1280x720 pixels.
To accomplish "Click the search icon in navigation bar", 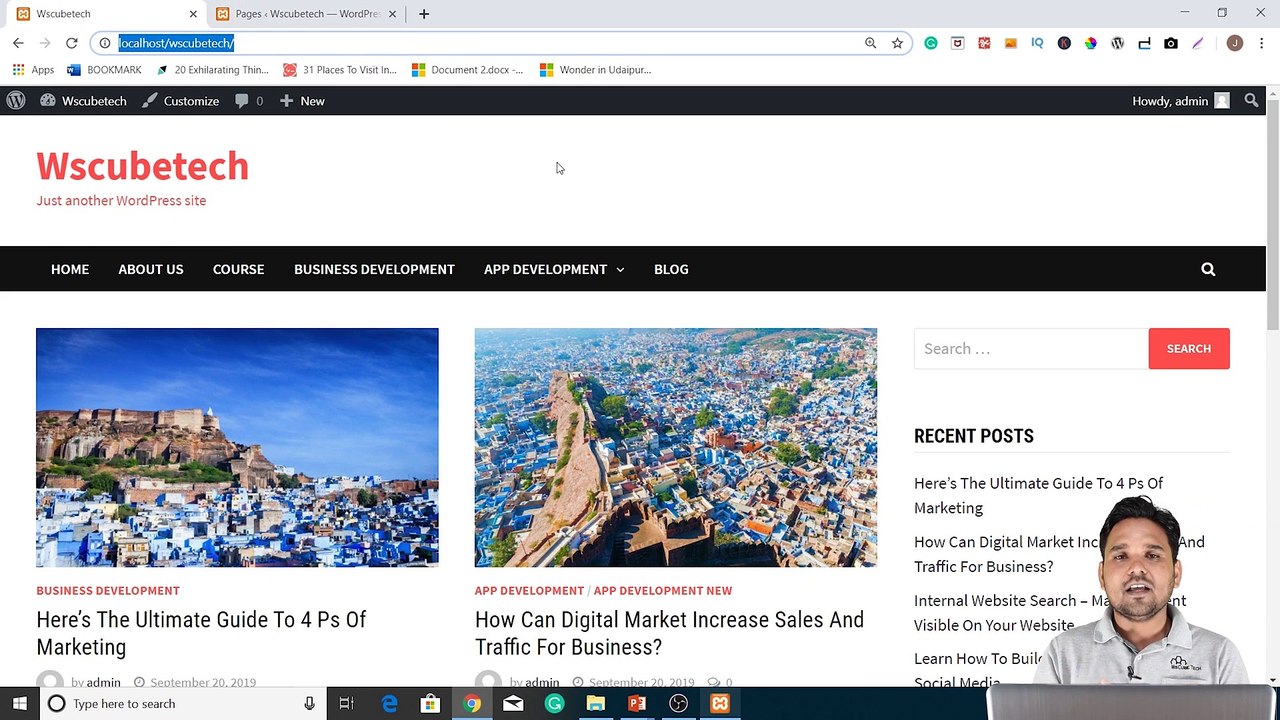I will coord(1208,269).
